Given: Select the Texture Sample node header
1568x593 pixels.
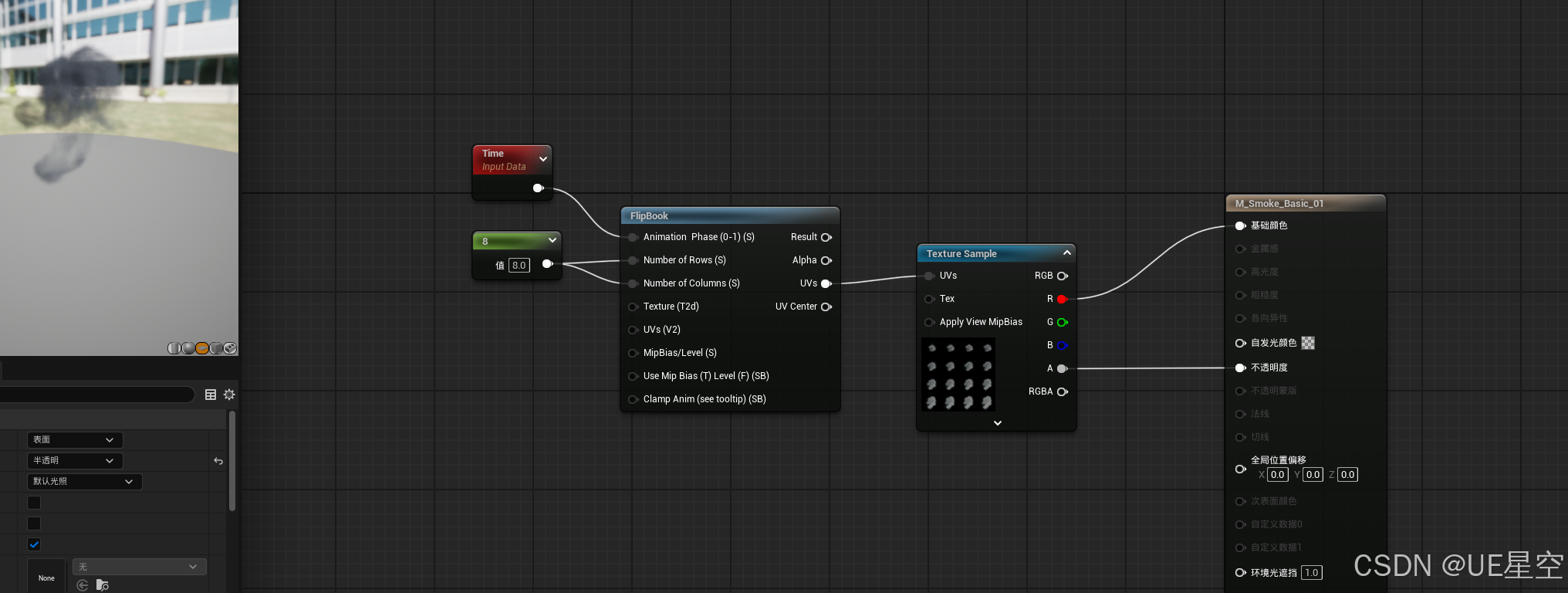Looking at the screenshot, I should point(996,253).
